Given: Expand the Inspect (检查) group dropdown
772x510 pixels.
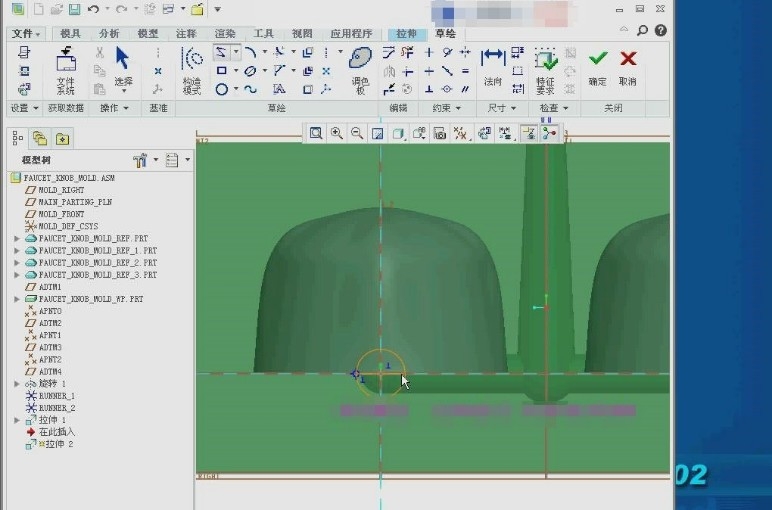Looking at the screenshot, I should [554, 108].
